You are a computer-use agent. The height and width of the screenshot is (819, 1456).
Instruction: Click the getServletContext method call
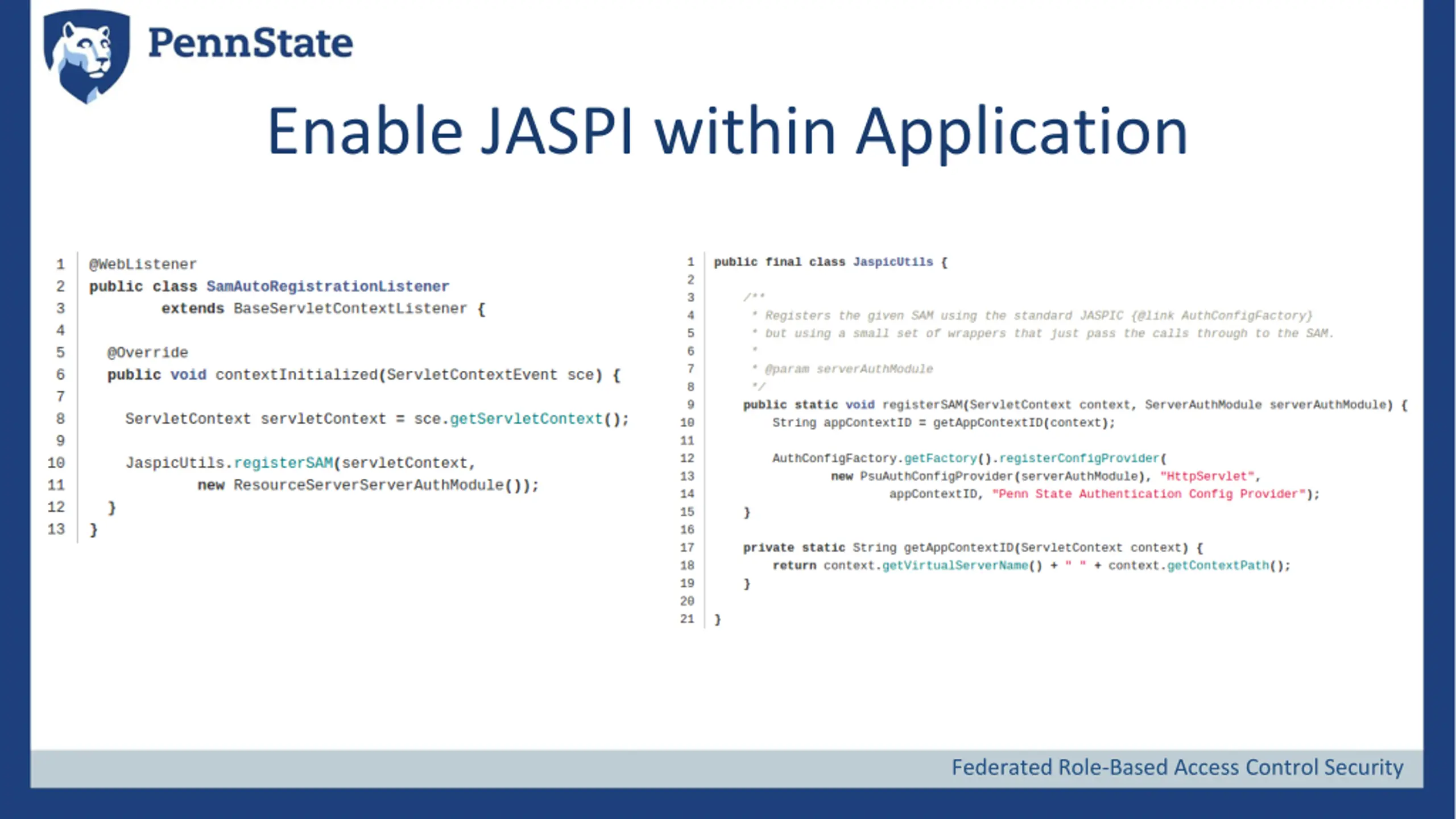click(x=526, y=419)
